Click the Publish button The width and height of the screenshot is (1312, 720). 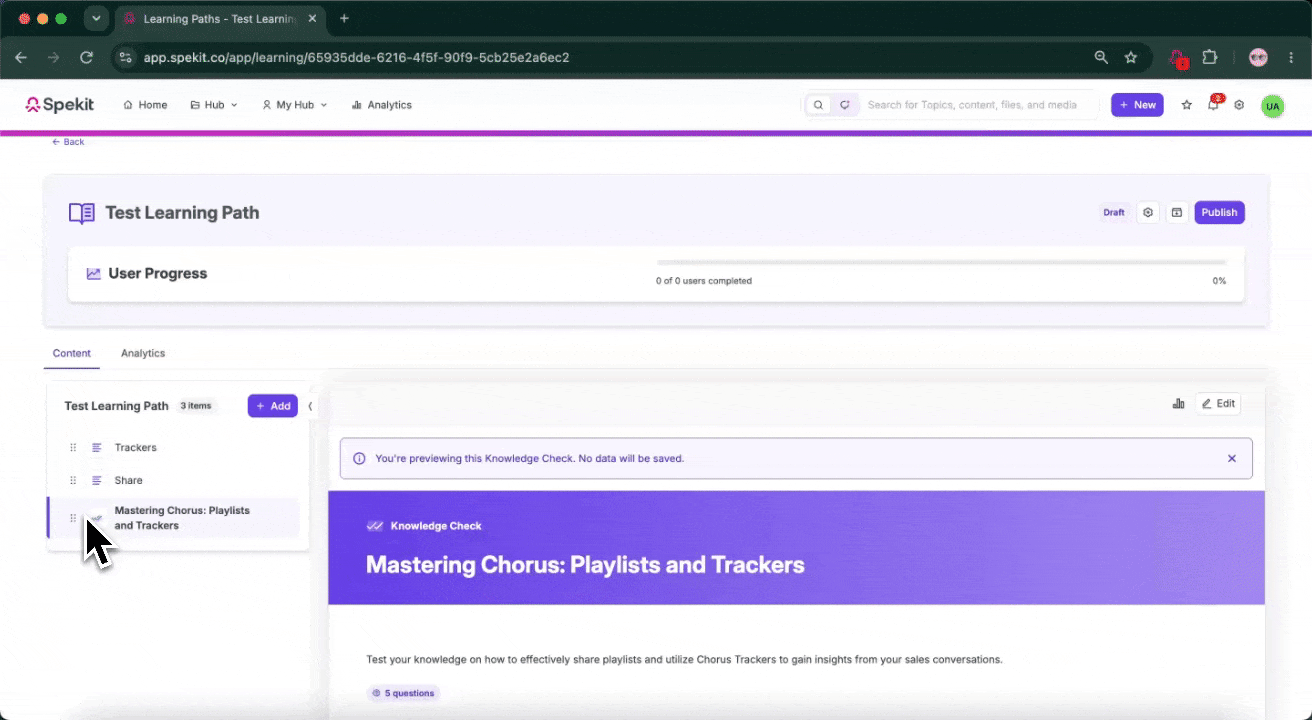click(1219, 212)
